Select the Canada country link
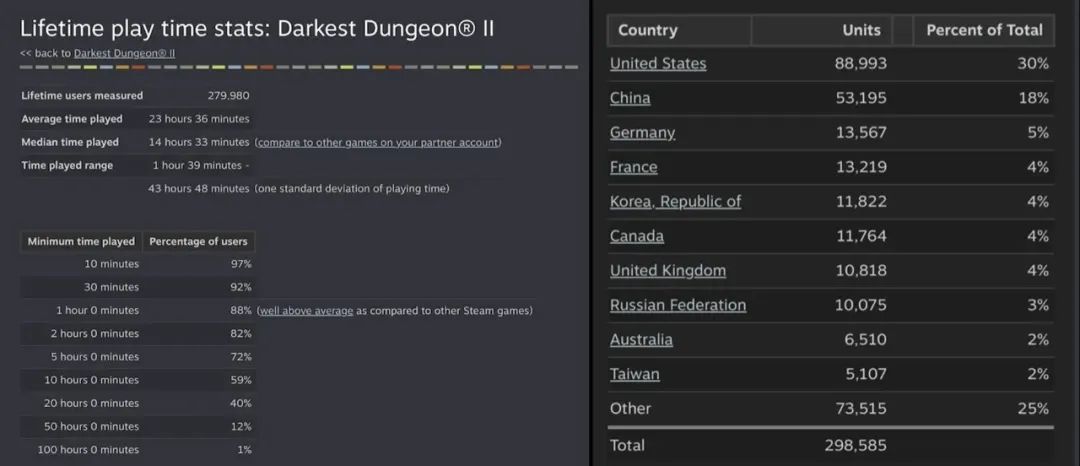The width and height of the screenshot is (1080, 466). (637, 236)
